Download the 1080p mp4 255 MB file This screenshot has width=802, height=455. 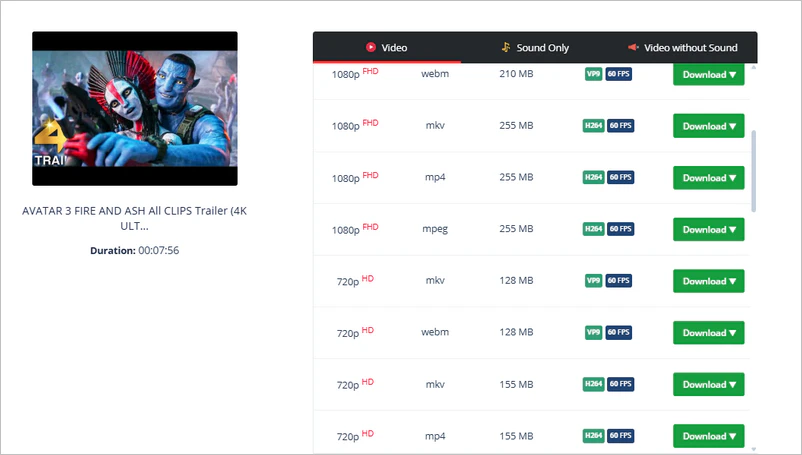[x=708, y=177]
